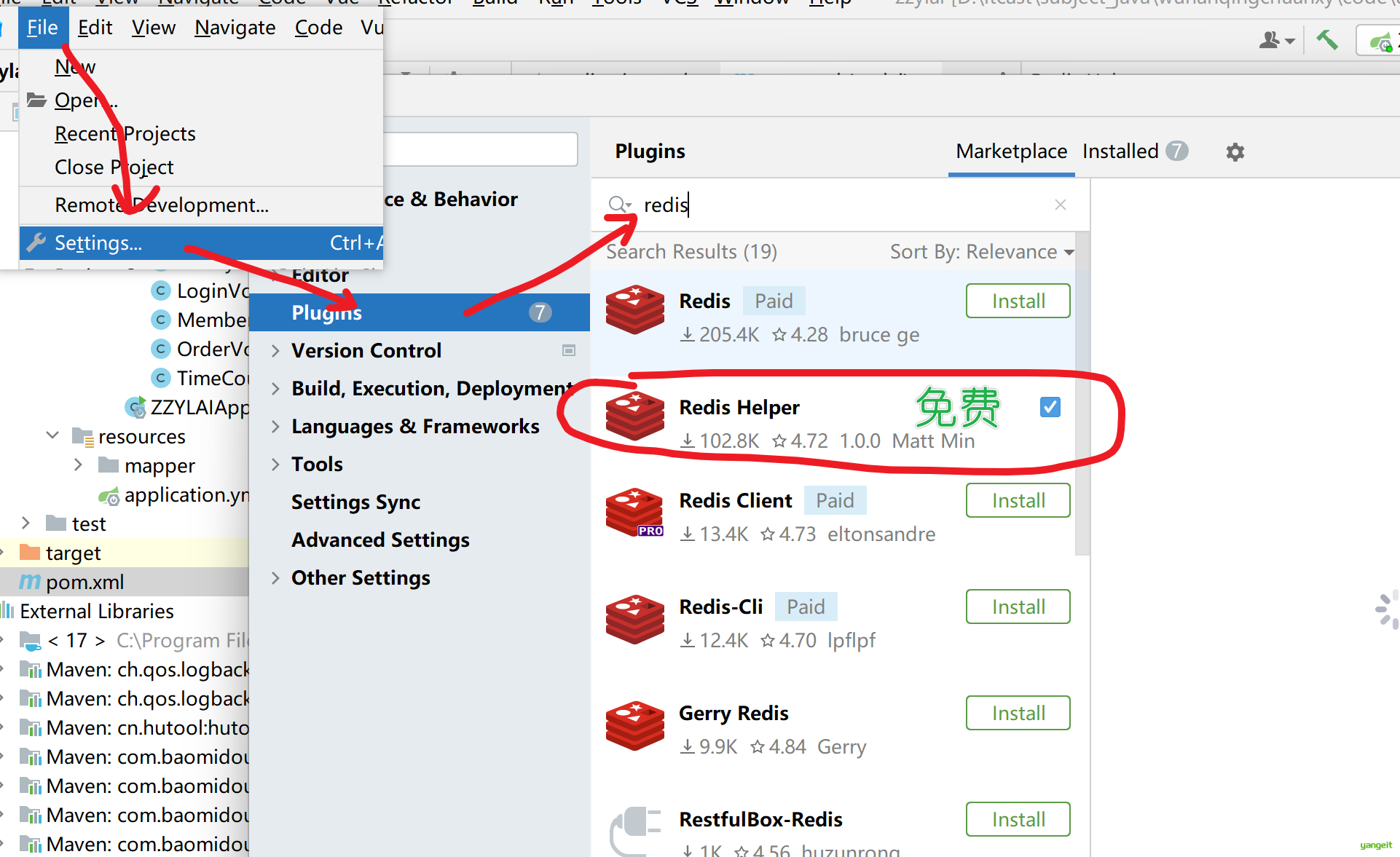Click the orange target folder icon
This screenshot has height=857, width=1400.
coord(30,553)
